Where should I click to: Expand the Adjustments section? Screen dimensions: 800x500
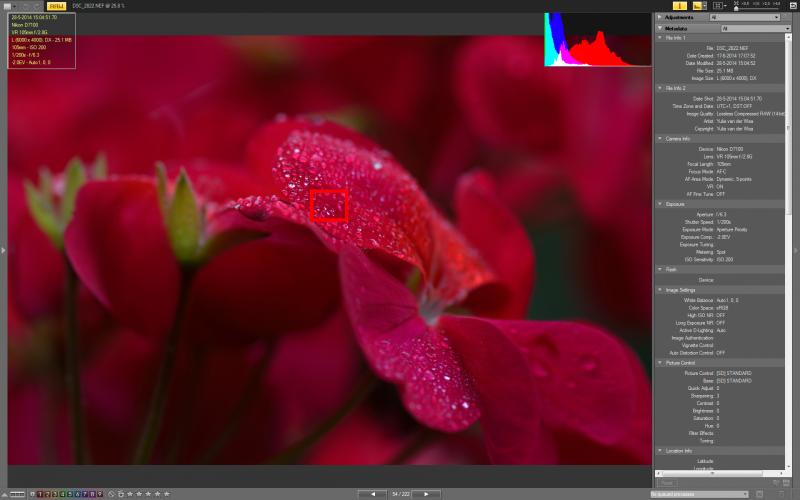click(660, 17)
